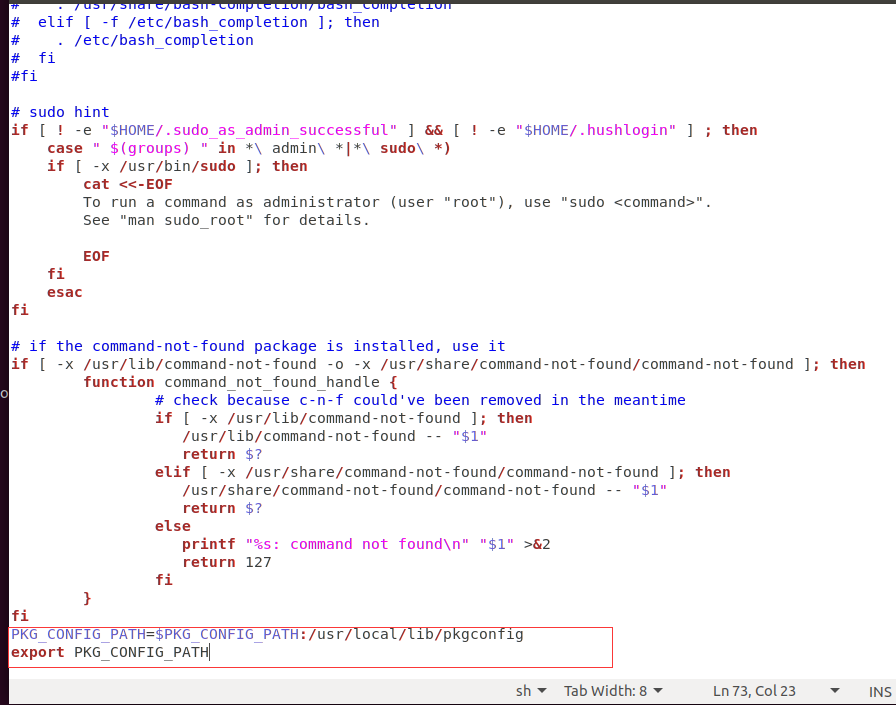Click the 'cat <<-EOF' line

point(128,185)
